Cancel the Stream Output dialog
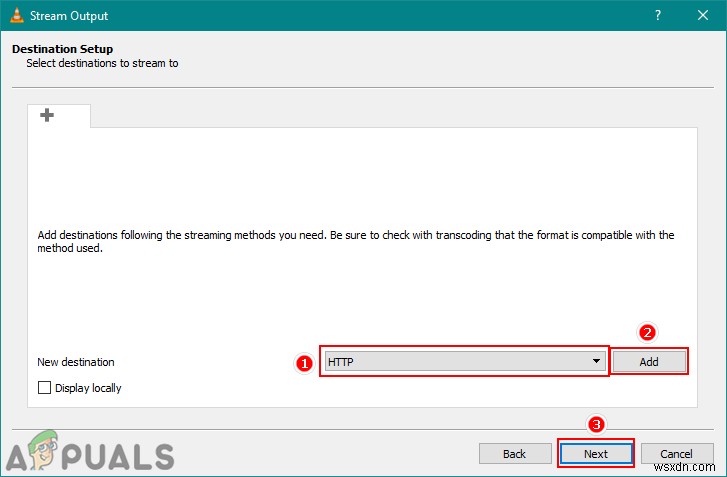This screenshot has width=727, height=477. pos(676,454)
